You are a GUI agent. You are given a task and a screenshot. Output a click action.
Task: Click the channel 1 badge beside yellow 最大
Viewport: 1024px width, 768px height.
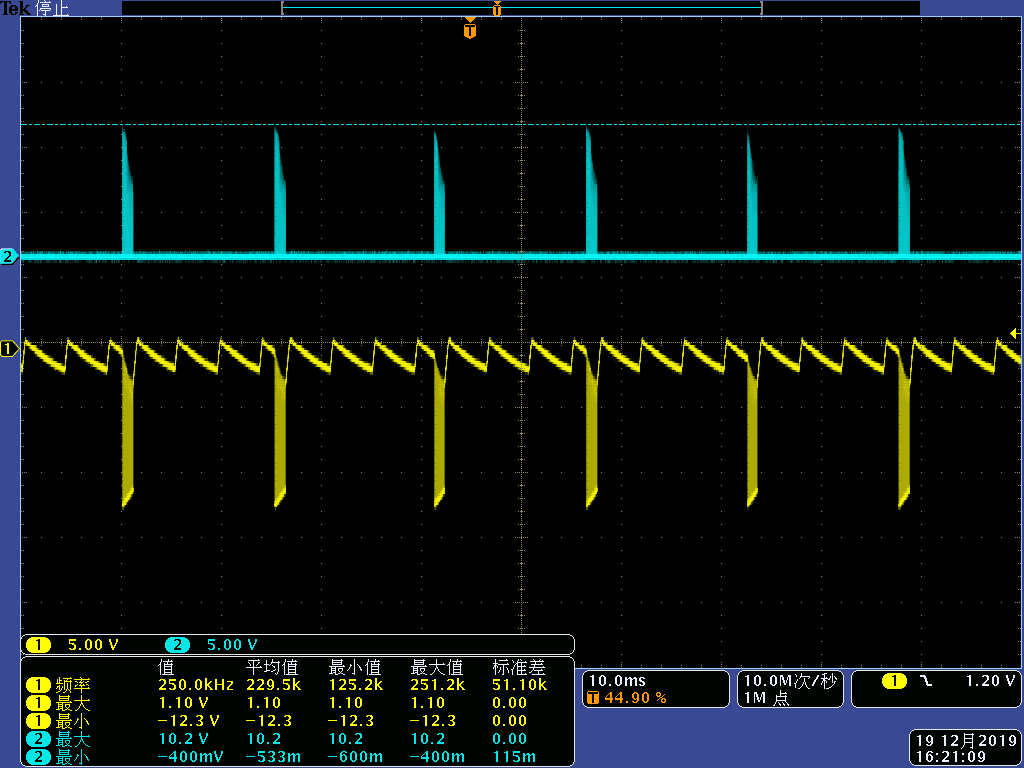tap(38, 703)
